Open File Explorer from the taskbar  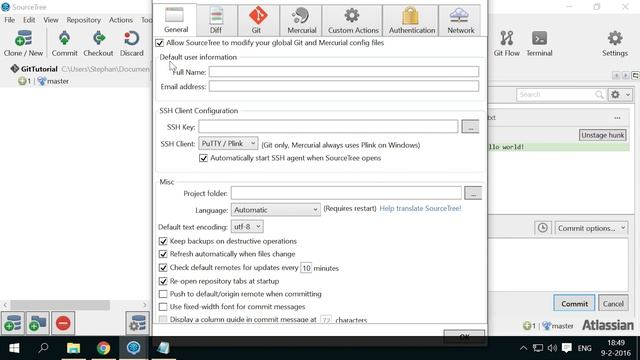73,348
